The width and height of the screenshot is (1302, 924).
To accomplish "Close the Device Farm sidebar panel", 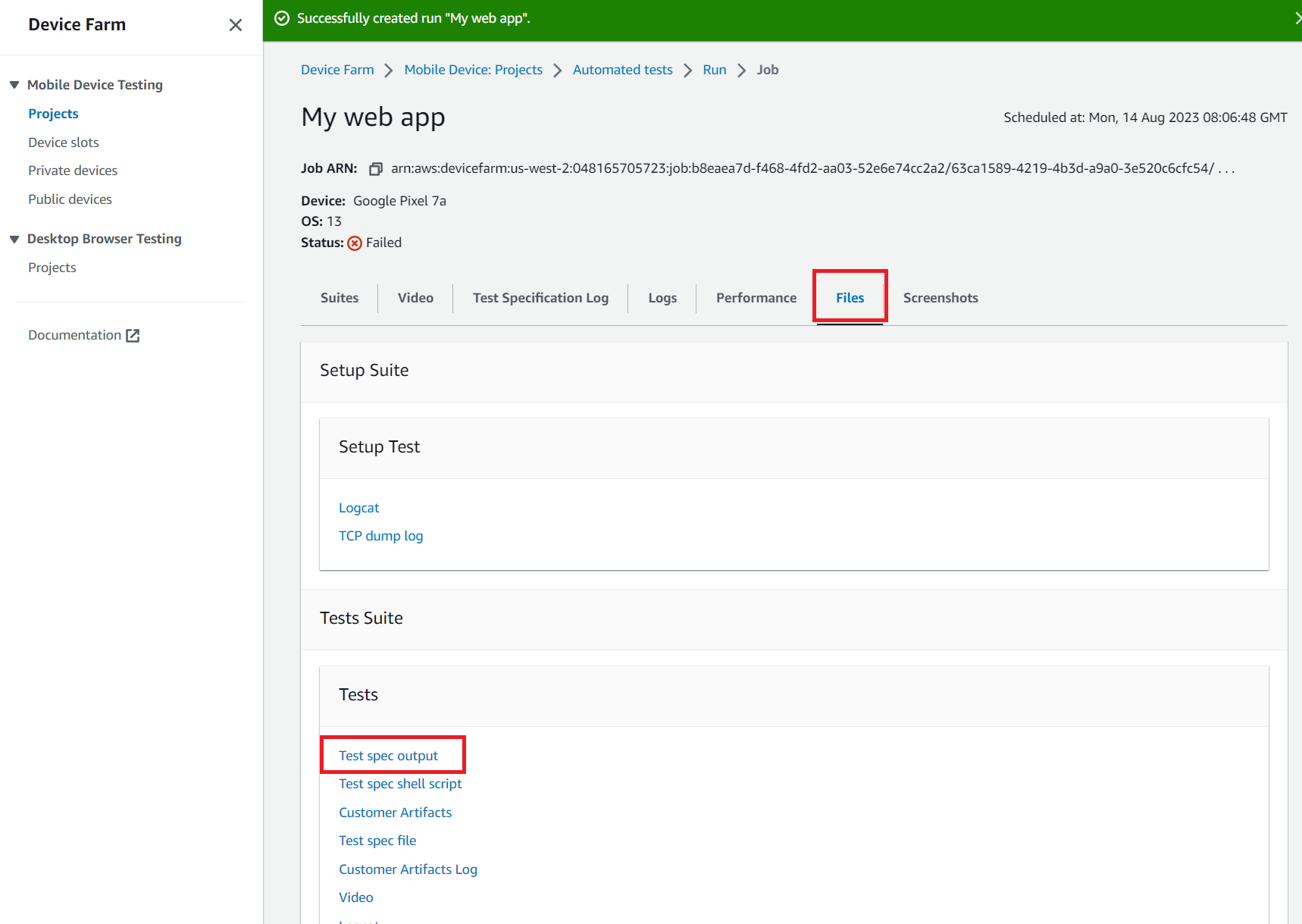I will coord(236,25).
